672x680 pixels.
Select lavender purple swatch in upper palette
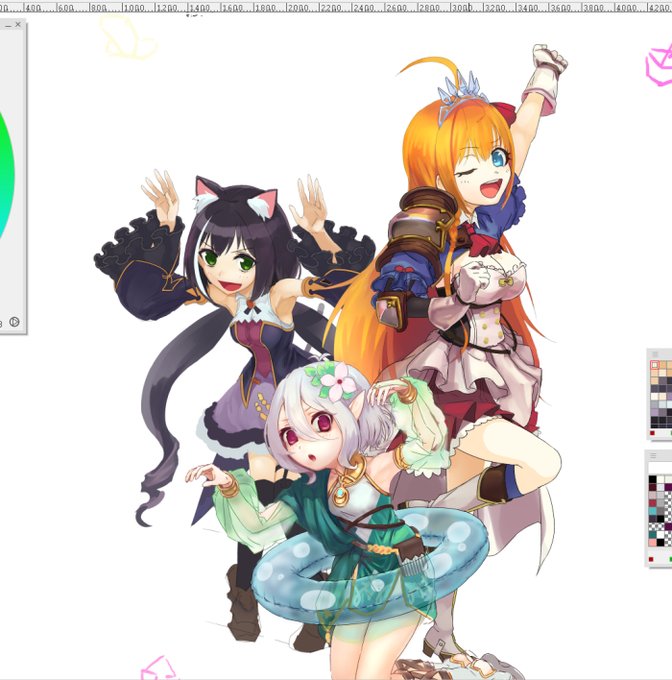(x=654, y=412)
